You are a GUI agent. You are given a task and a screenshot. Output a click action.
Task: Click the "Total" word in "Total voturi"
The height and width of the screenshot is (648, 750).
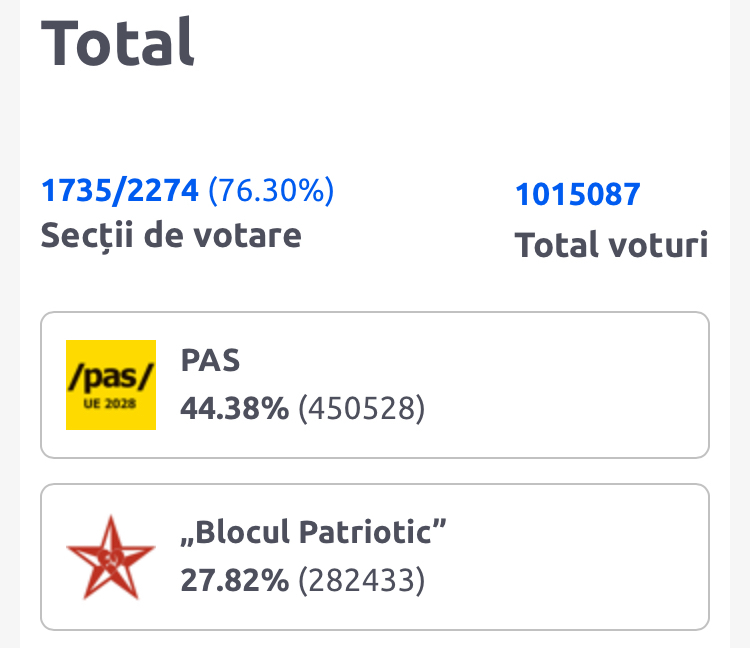[549, 245]
